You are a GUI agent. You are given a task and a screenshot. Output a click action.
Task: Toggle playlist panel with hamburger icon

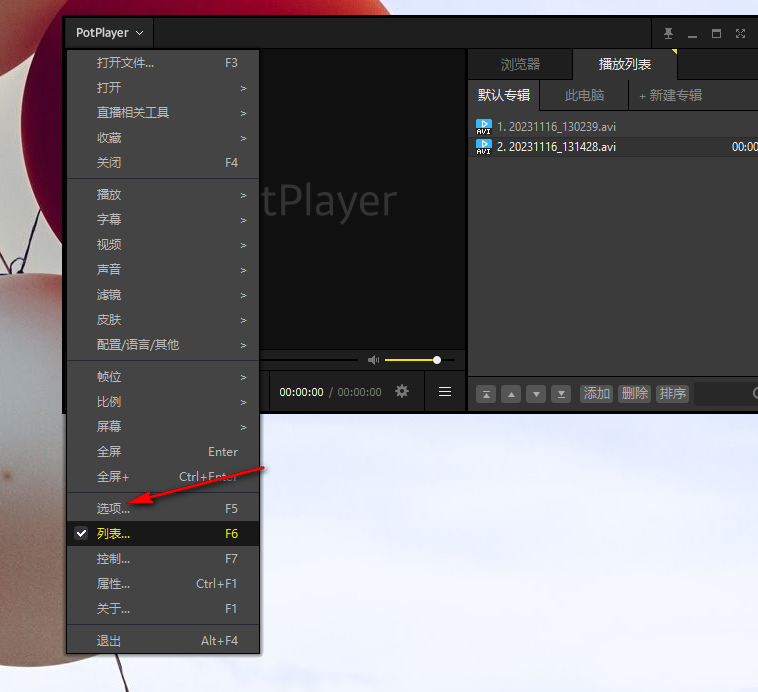(445, 391)
